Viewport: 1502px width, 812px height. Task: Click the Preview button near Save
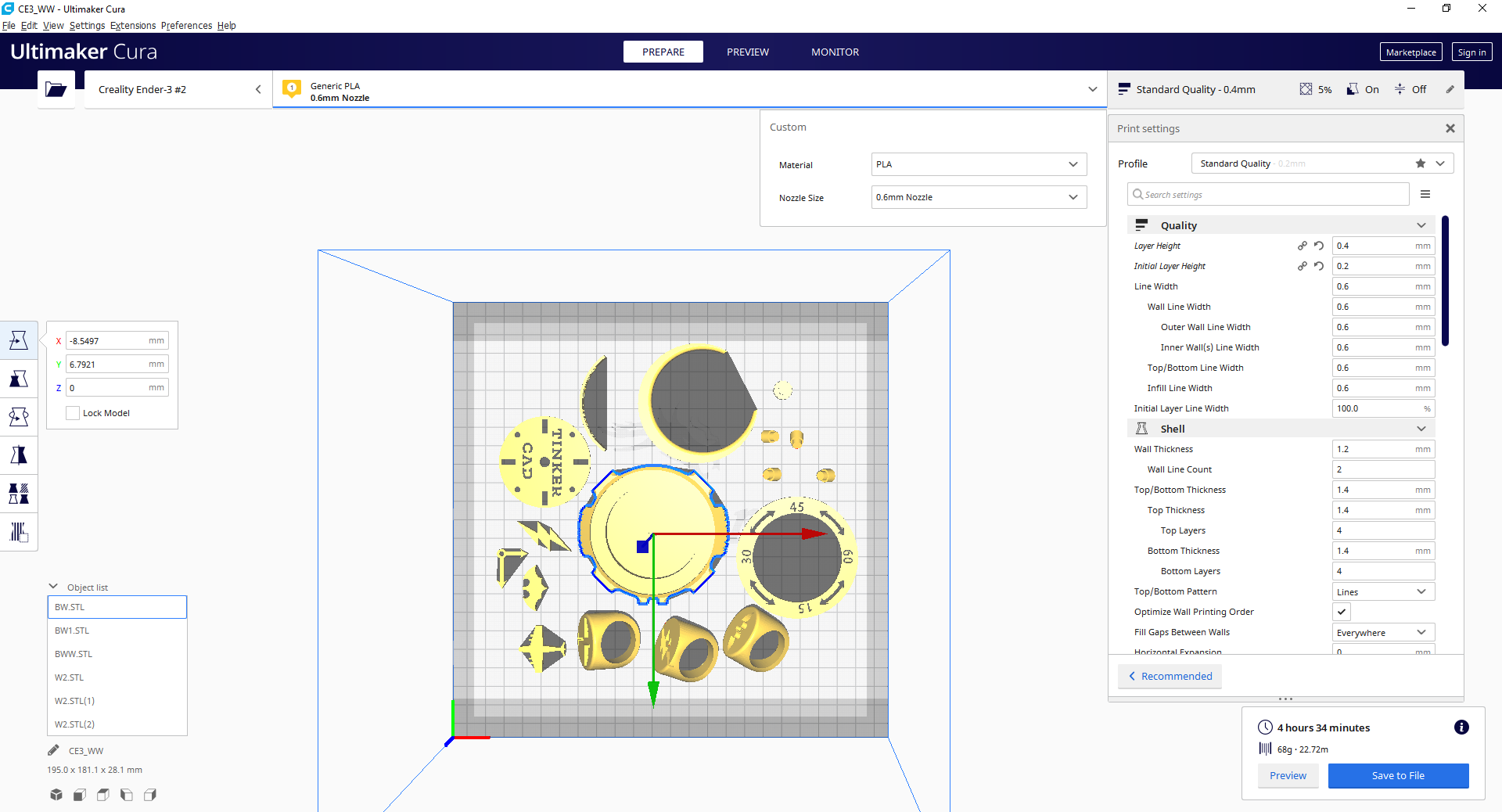1288,776
